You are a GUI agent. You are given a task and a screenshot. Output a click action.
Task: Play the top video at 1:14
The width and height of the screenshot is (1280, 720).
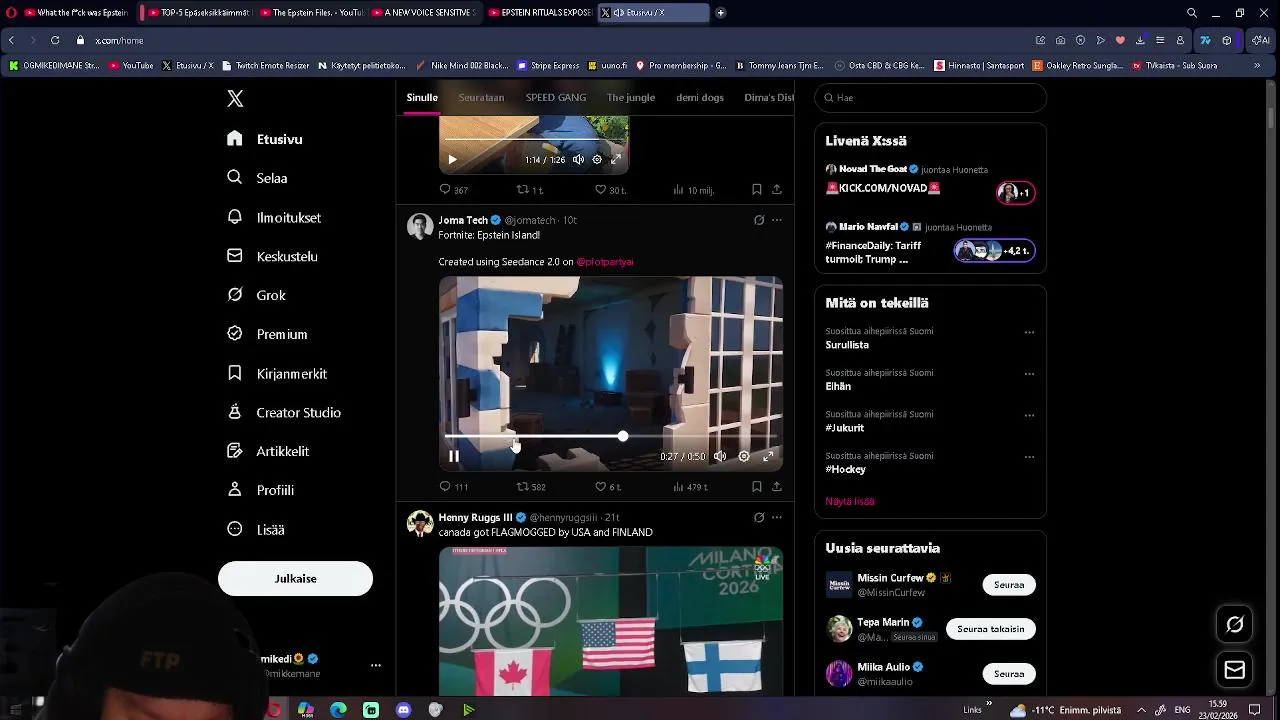pos(452,159)
